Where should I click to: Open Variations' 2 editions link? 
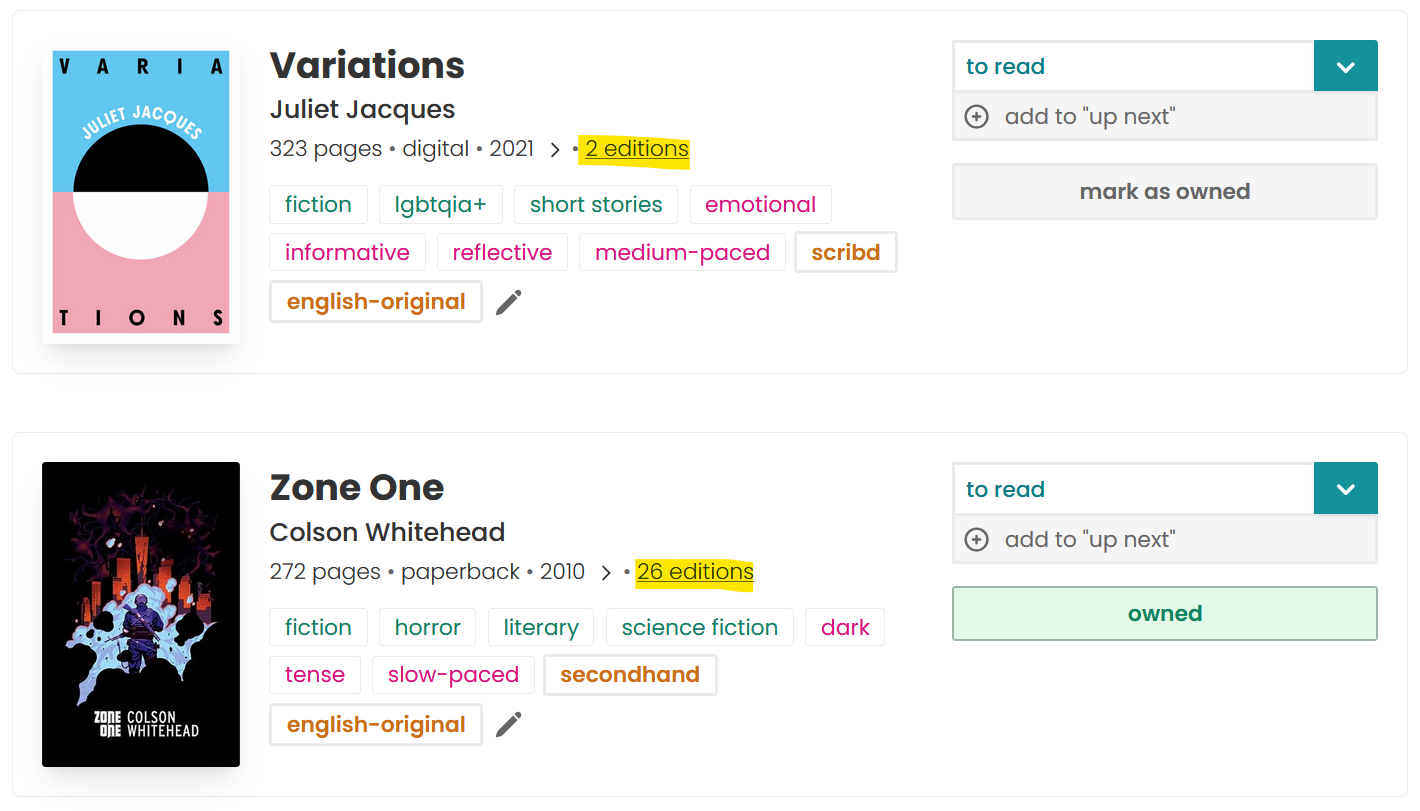(637, 149)
